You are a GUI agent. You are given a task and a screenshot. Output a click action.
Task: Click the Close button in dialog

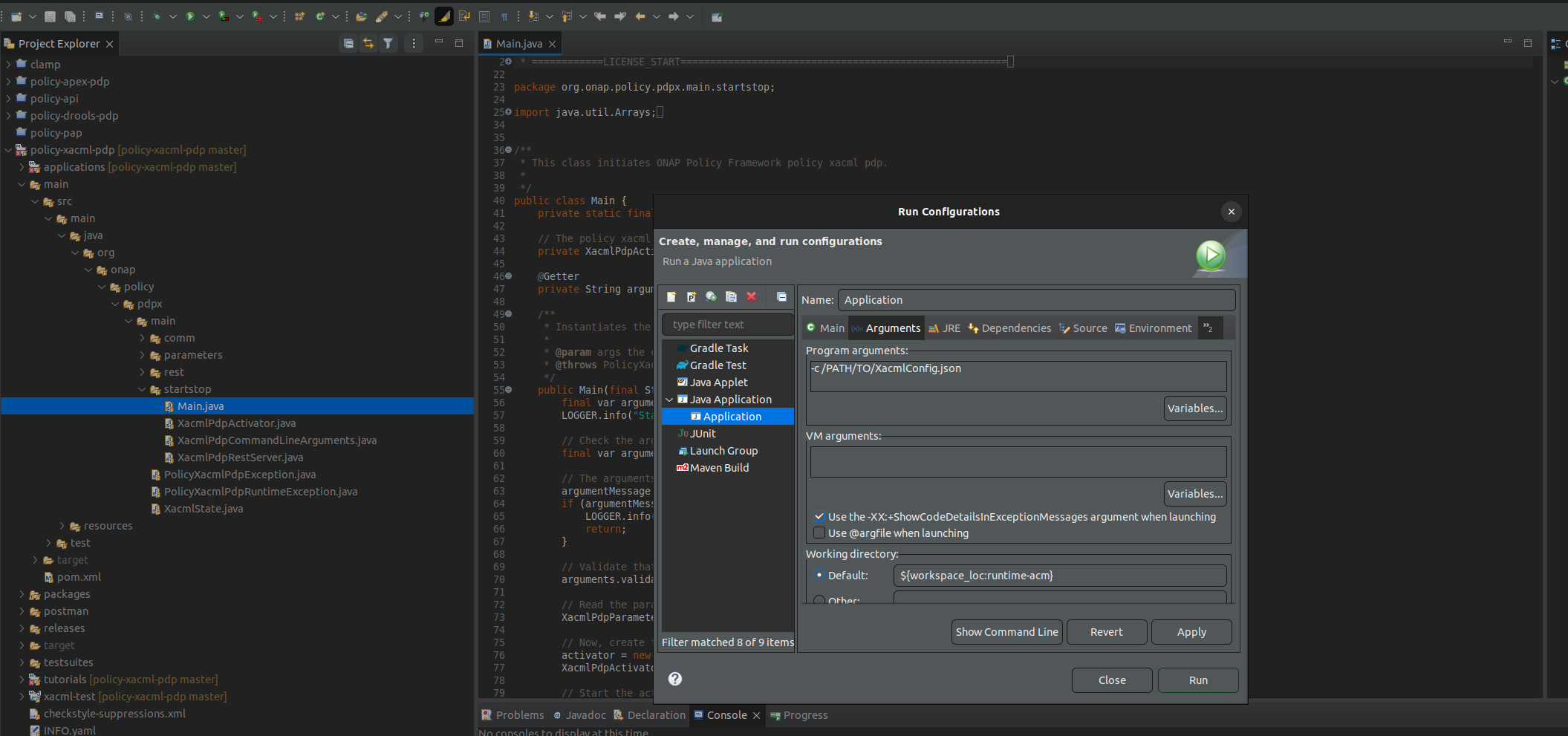1112,680
